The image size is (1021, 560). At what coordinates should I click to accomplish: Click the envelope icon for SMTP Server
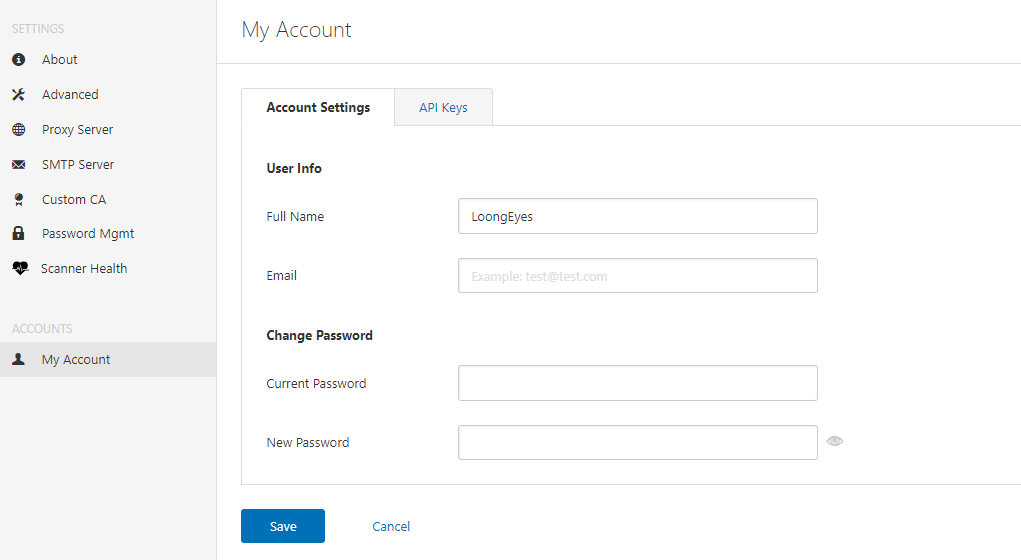18,165
